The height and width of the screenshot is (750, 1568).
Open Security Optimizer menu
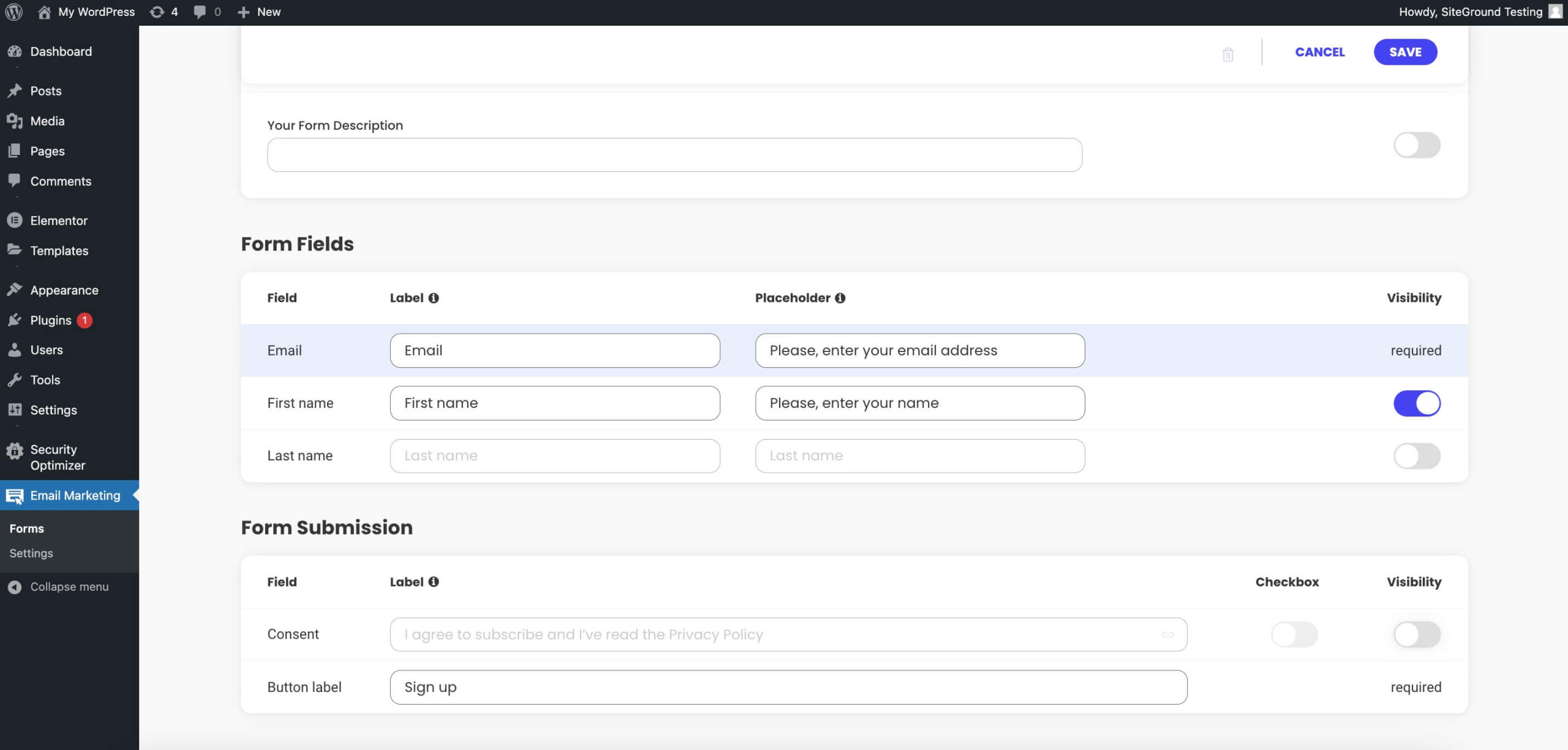[69, 457]
